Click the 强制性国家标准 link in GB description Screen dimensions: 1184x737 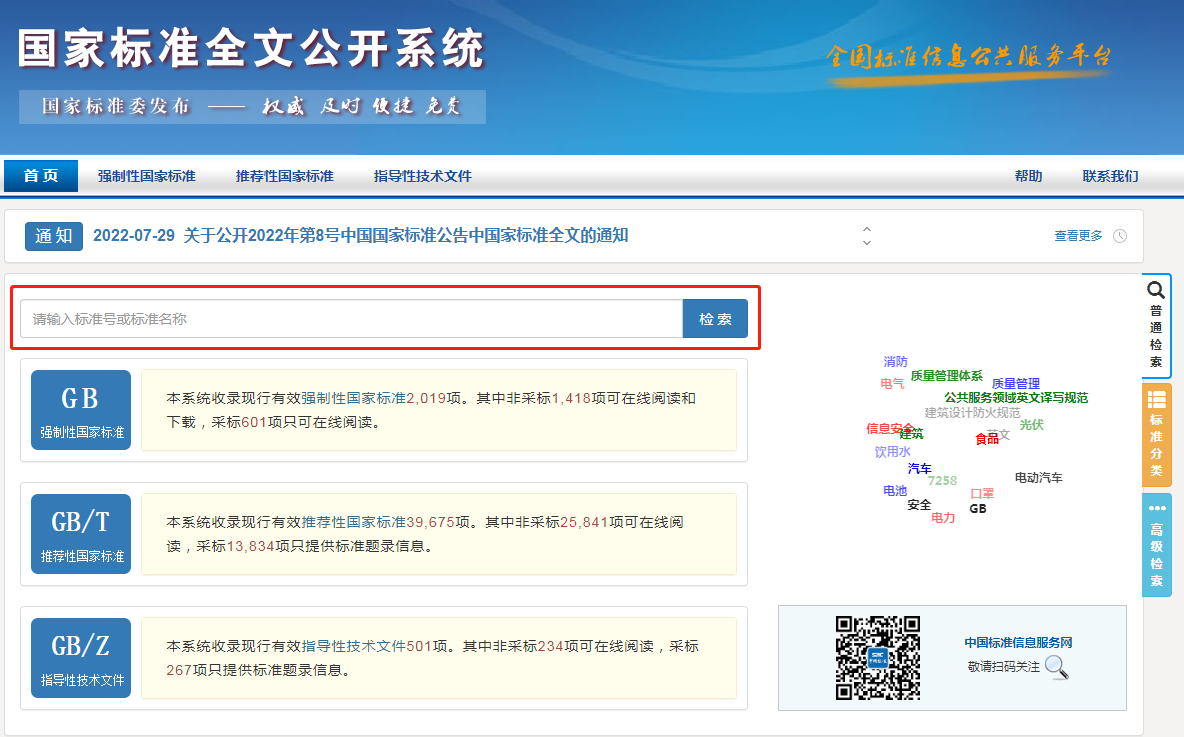[x=353, y=398]
